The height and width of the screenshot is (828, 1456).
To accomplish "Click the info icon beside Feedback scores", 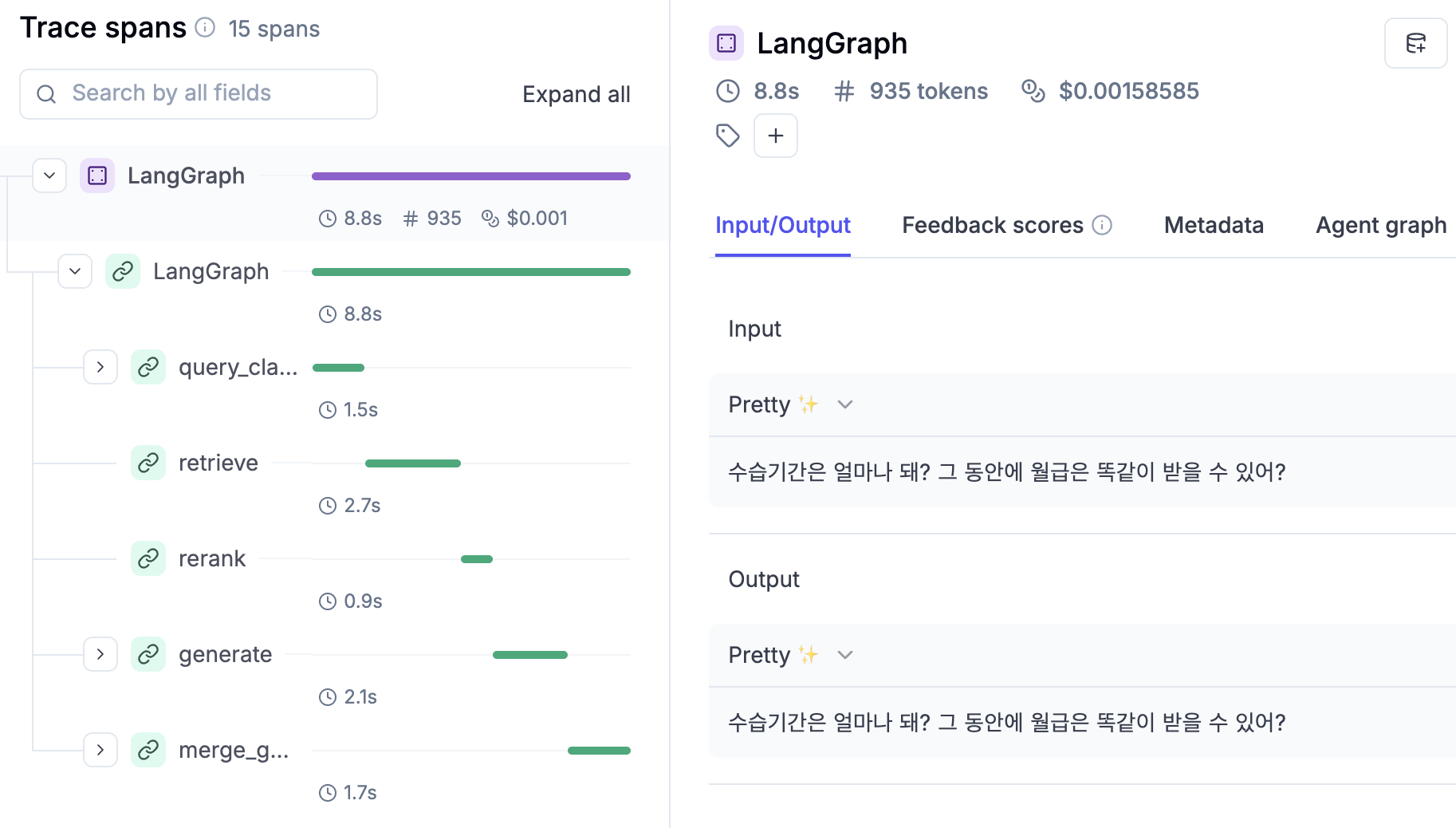I will (1102, 225).
